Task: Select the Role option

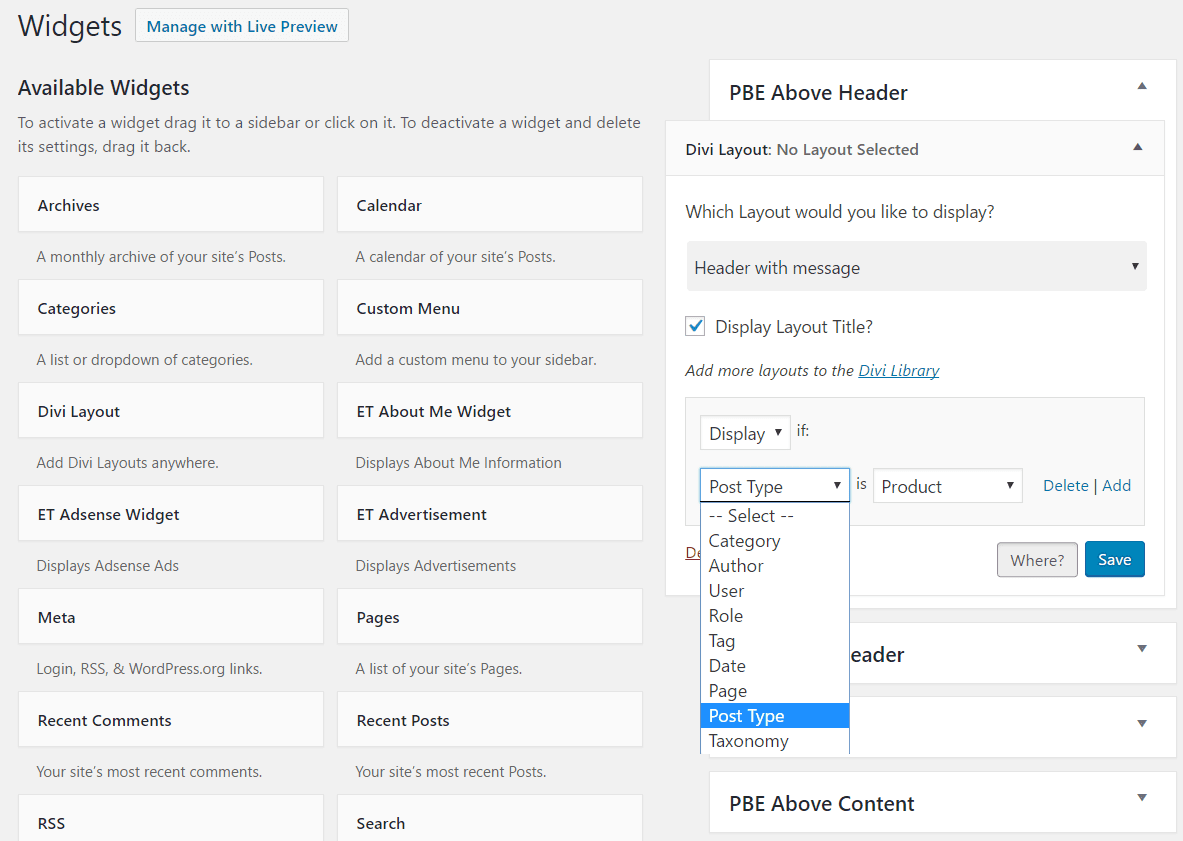Action: [726, 616]
